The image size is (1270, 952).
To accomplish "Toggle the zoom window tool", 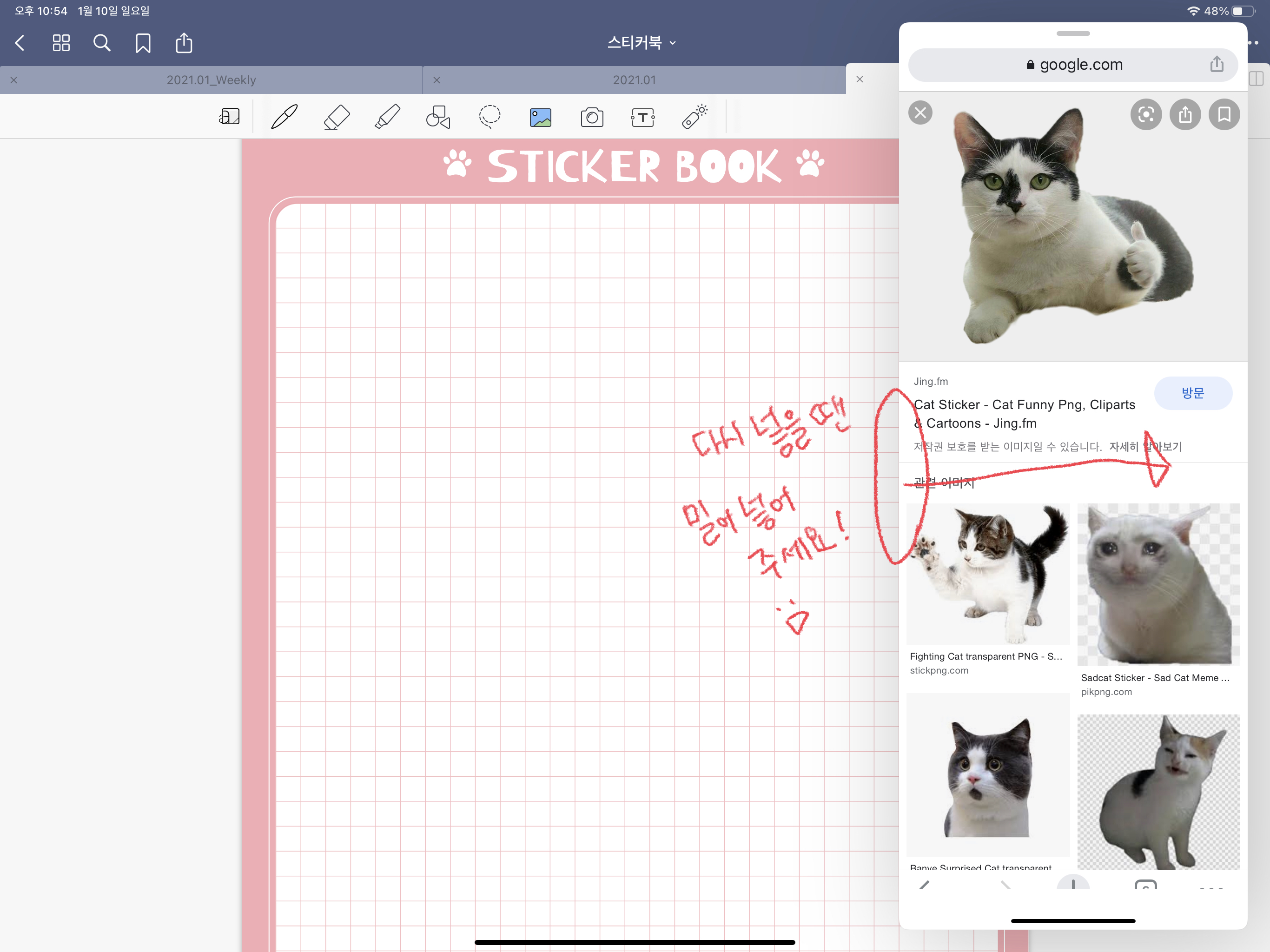I will (230, 117).
